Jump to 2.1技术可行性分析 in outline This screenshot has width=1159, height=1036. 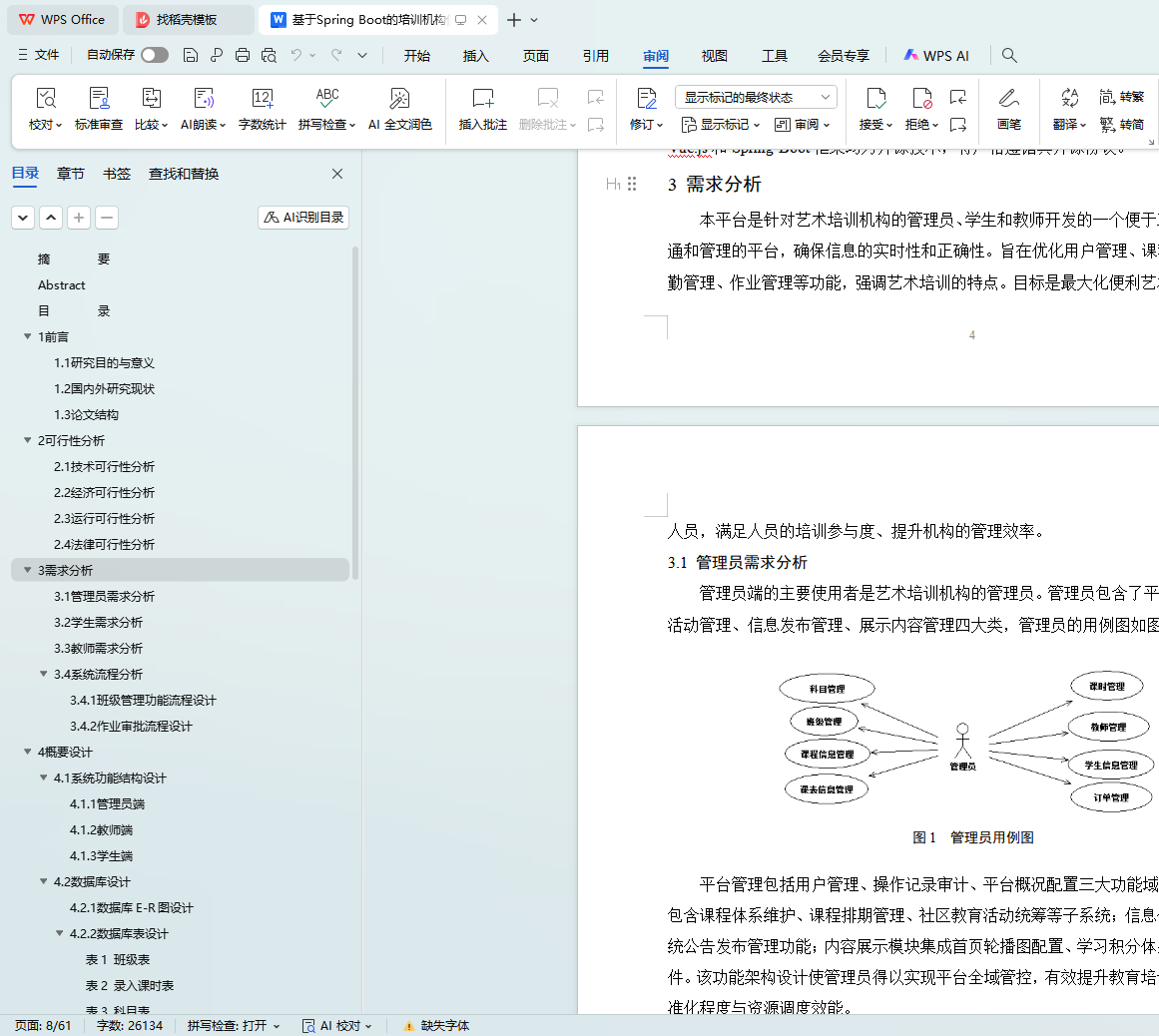pyautogui.click(x=104, y=466)
